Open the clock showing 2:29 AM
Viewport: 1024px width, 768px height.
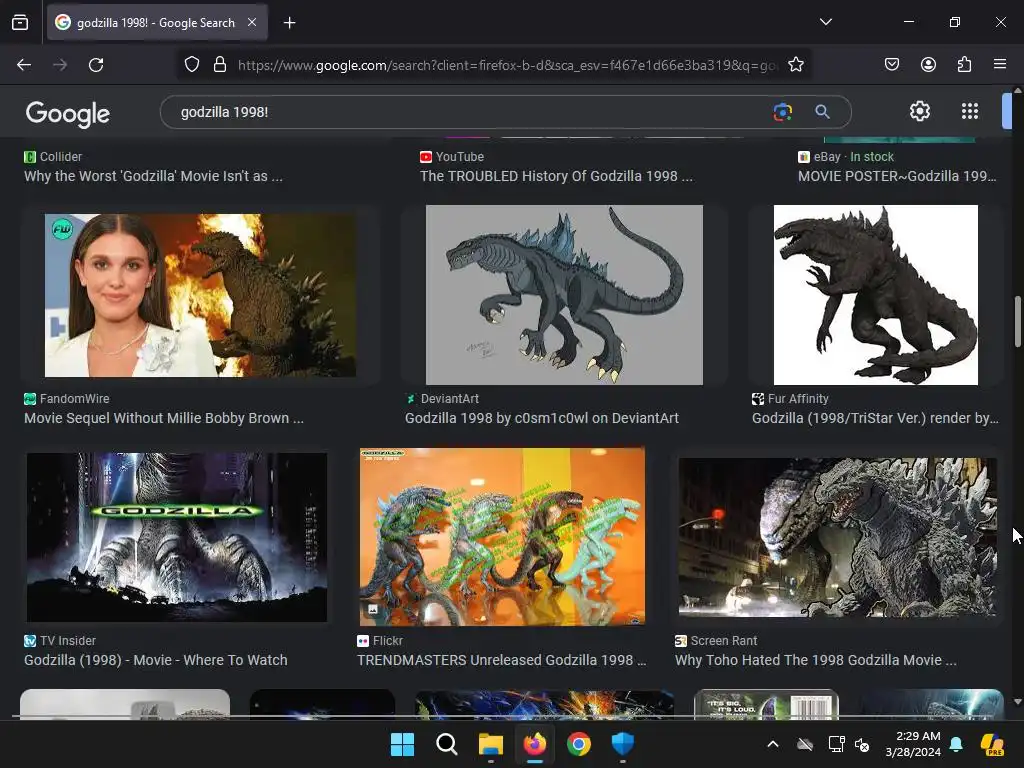pyautogui.click(x=913, y=744)
